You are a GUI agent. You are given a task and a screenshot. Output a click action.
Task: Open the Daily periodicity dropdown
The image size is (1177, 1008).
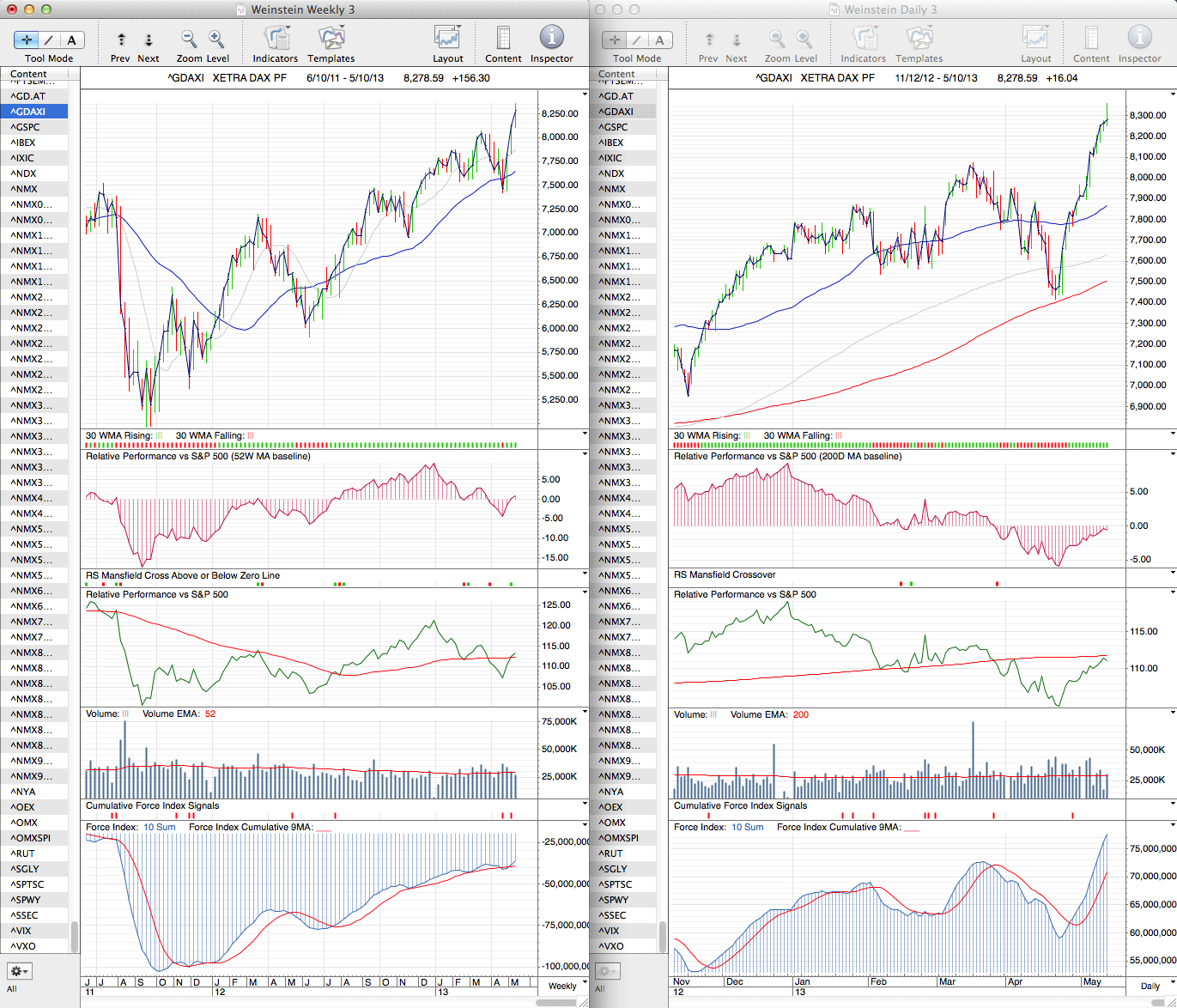point(1155,986)
